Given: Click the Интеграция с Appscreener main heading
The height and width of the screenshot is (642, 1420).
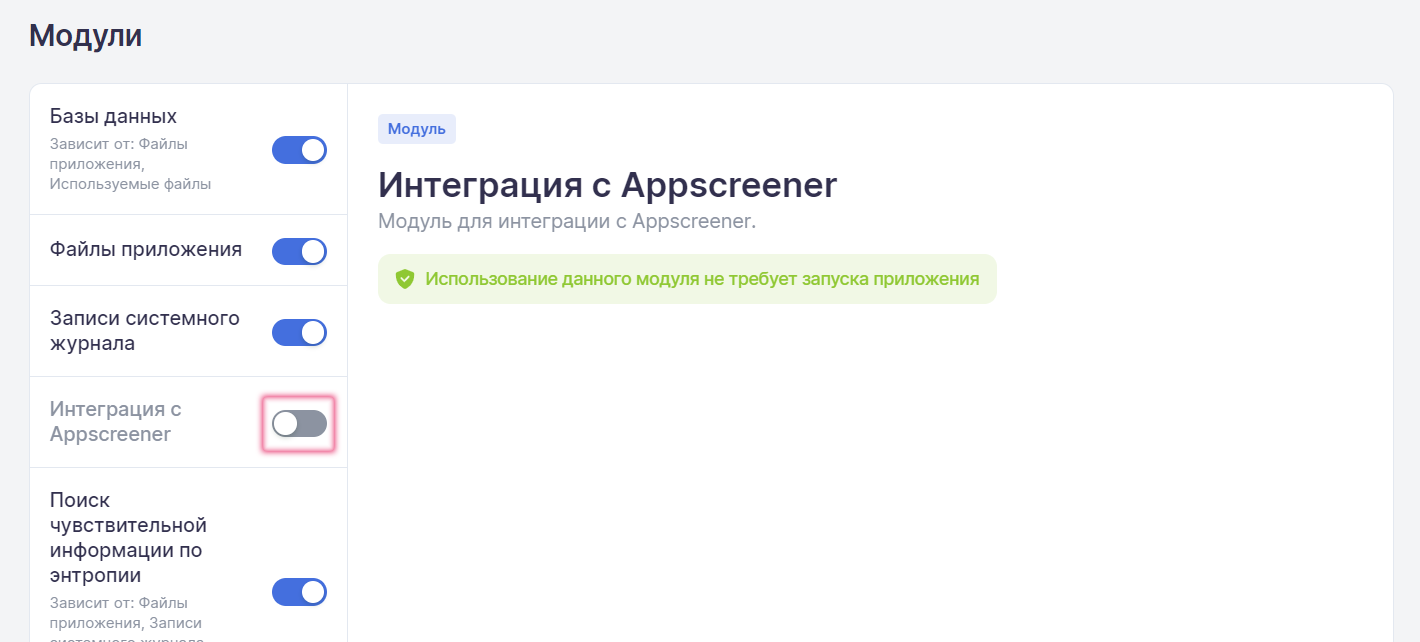Looking at the screenshot, I should tap(607, 185).
